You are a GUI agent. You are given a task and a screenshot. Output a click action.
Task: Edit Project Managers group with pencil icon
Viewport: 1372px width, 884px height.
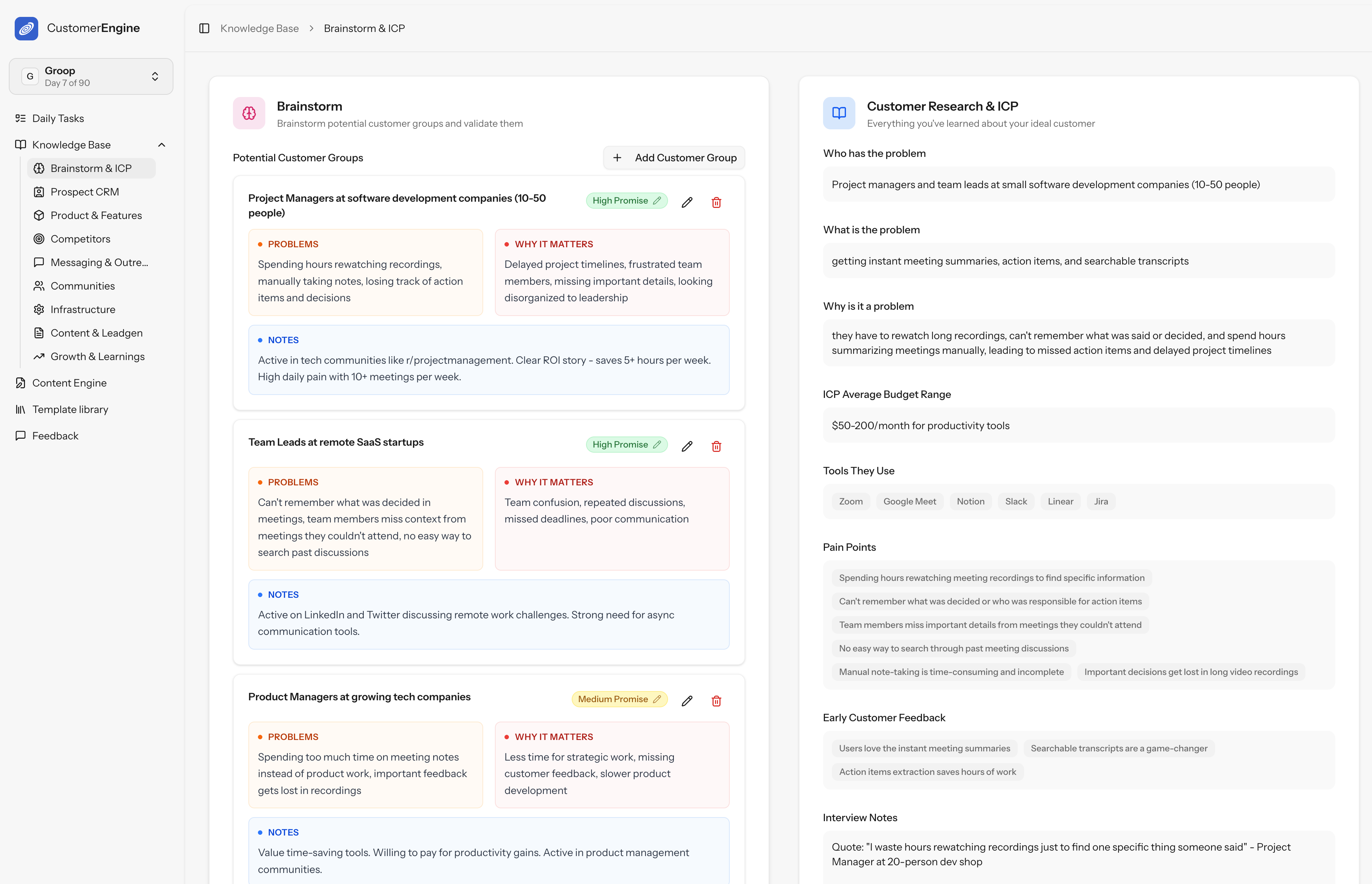click(x=687, y=202)
